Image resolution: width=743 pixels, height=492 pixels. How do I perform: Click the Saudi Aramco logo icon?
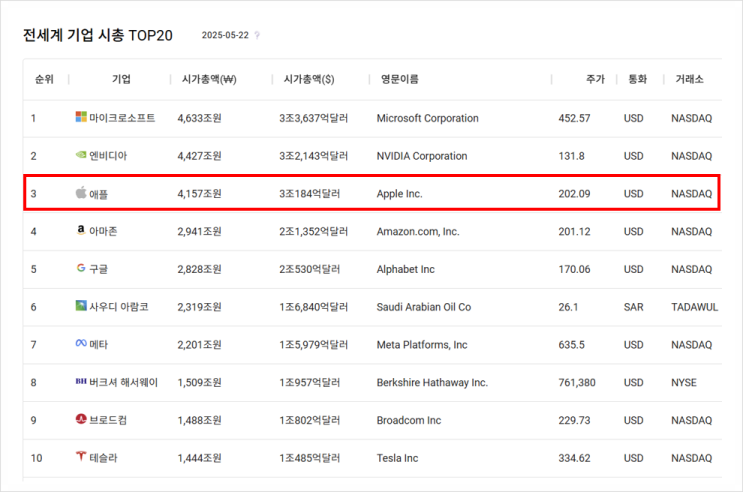pyautogui.click(x=81, y=306)
